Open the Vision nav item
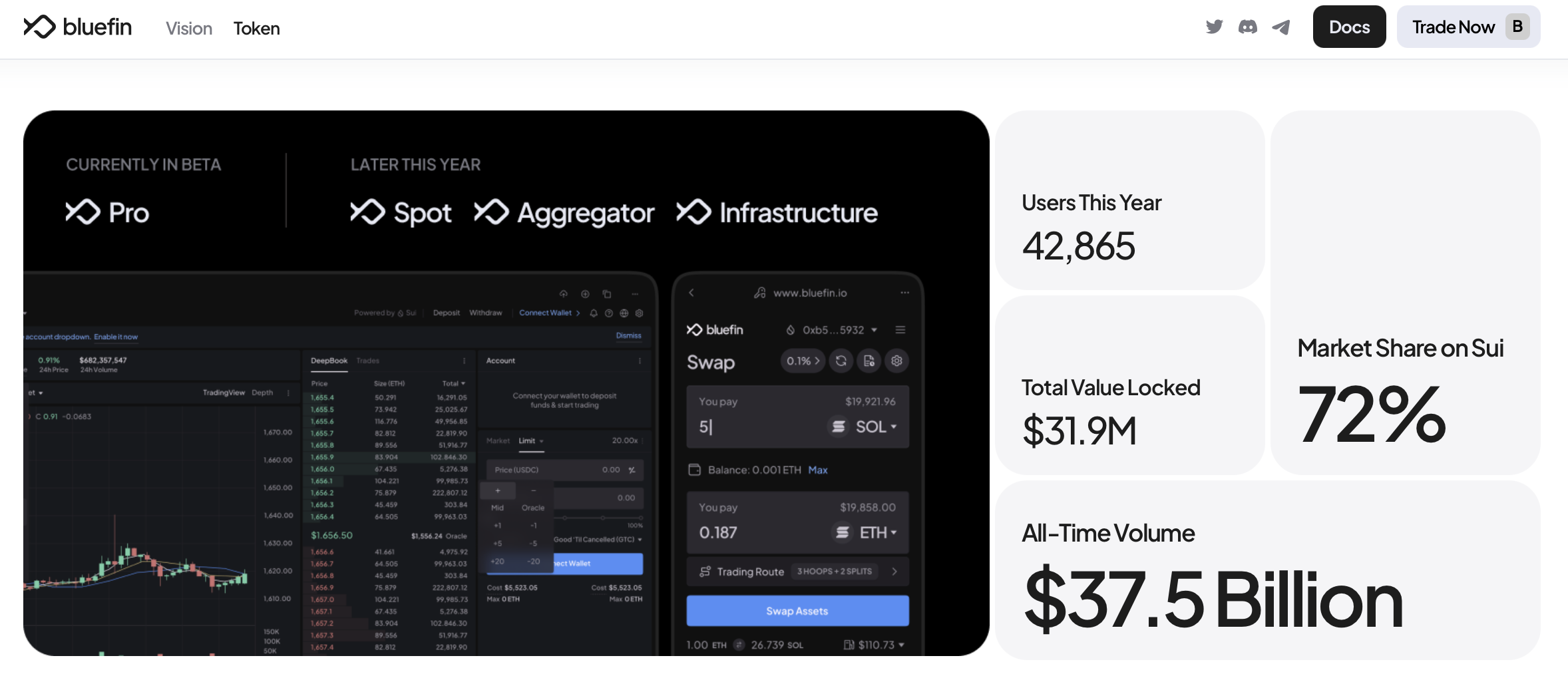The image size is (1568, 684). pos(189,28)
